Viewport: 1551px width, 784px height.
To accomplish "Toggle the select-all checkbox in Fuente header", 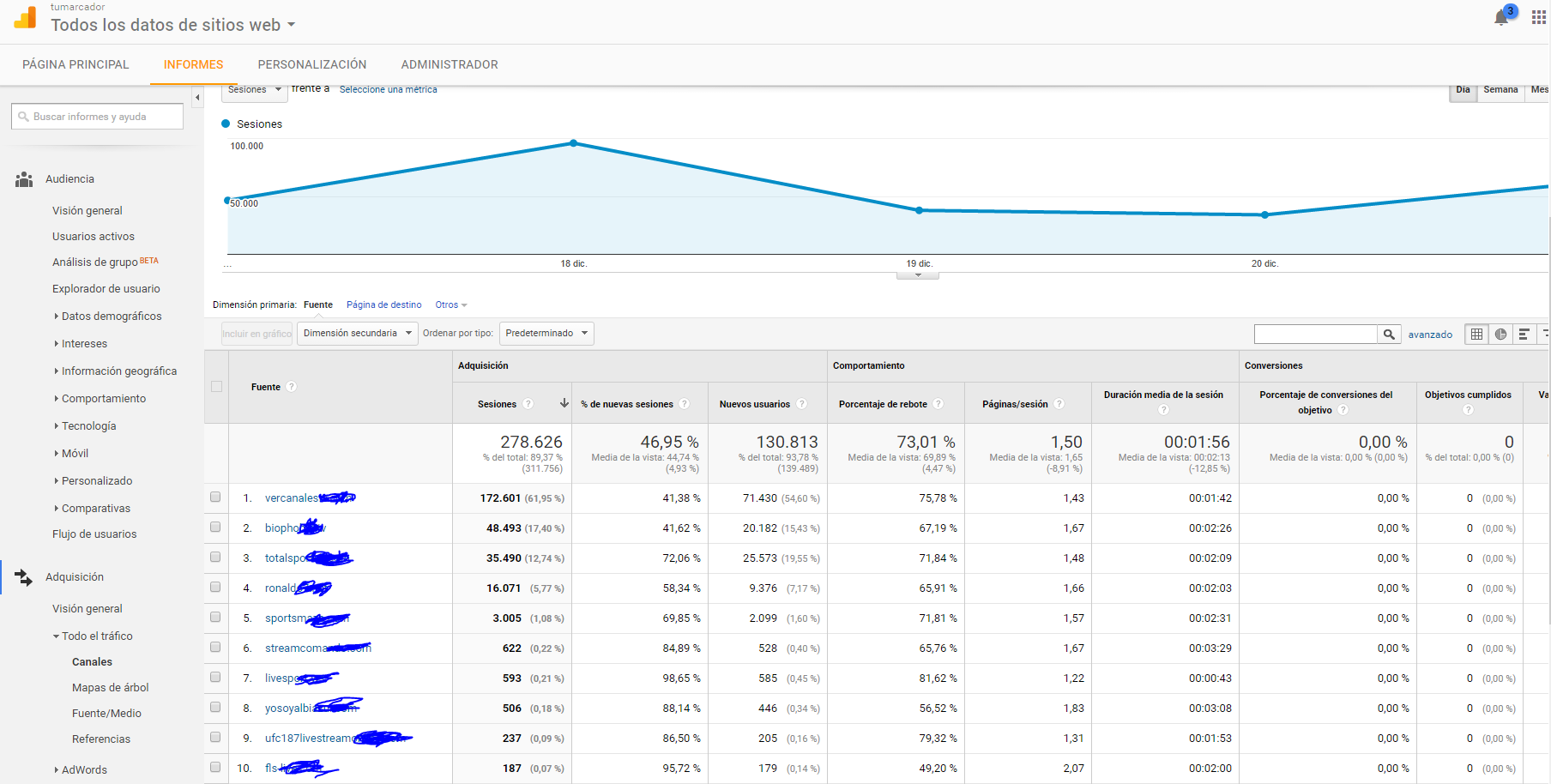I will [x=216, y=387].
